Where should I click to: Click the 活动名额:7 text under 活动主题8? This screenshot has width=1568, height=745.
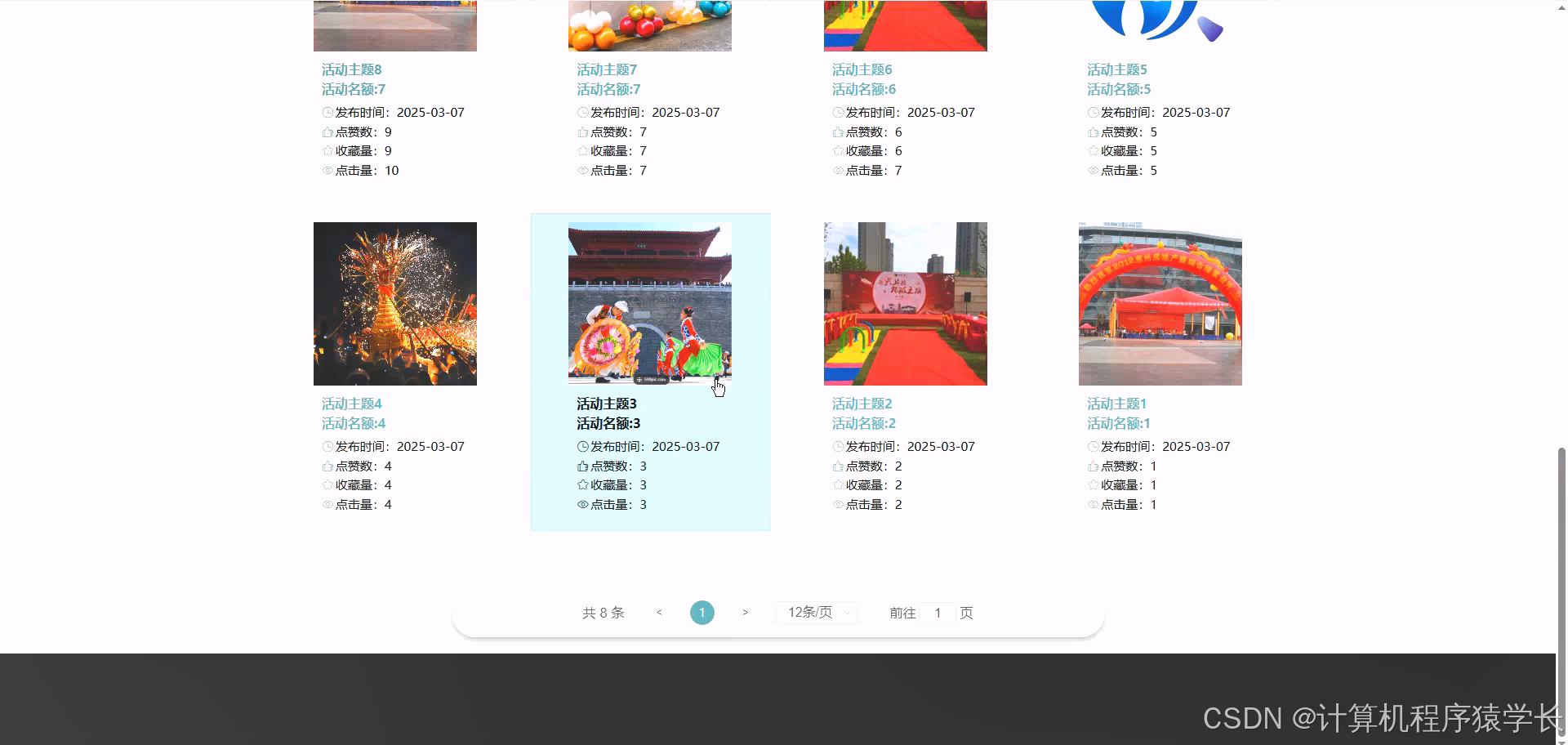pyautogui.click(x=354, y=89)
